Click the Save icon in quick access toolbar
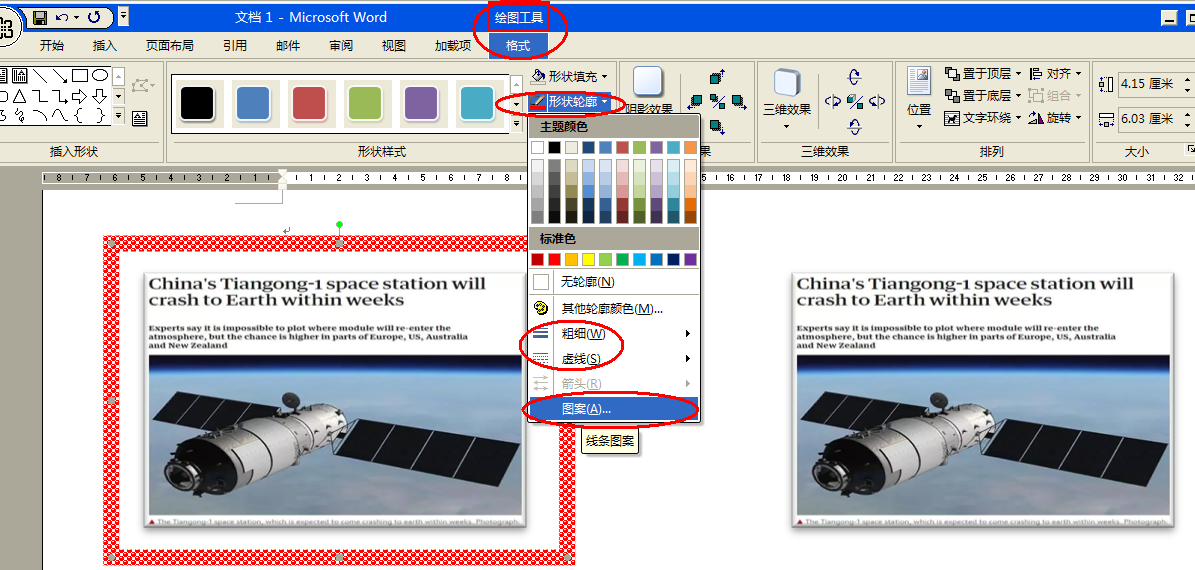 pos(40,16)
